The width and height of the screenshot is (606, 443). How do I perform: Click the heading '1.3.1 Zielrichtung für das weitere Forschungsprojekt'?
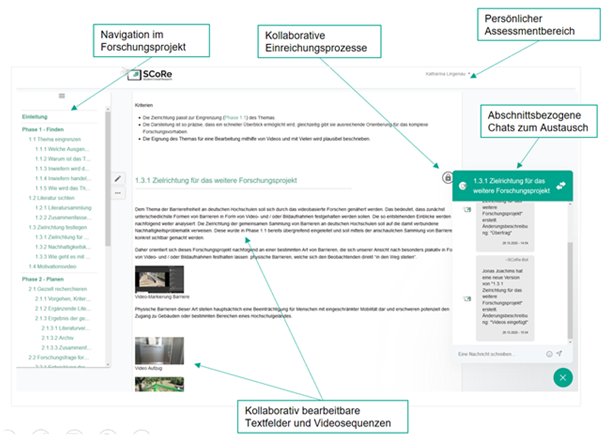(216, 181)
